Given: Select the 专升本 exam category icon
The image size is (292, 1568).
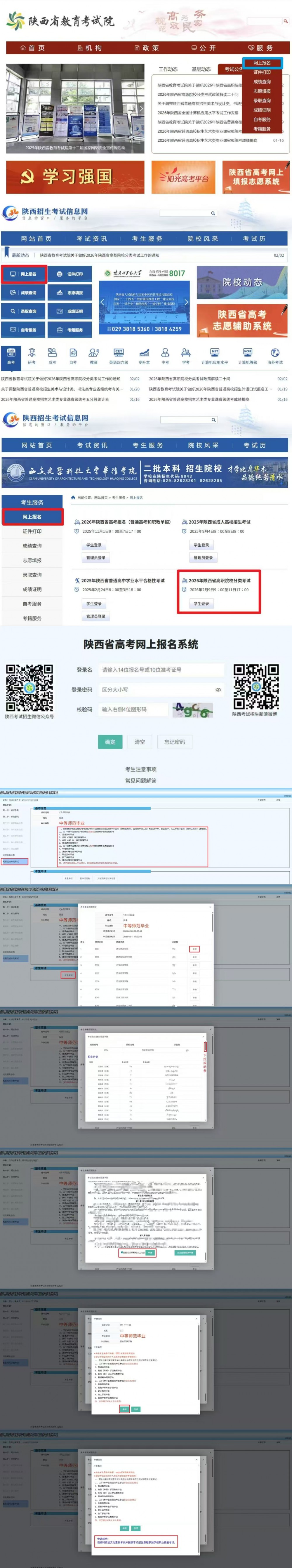Looking at the screenshot, I should 144,357.
